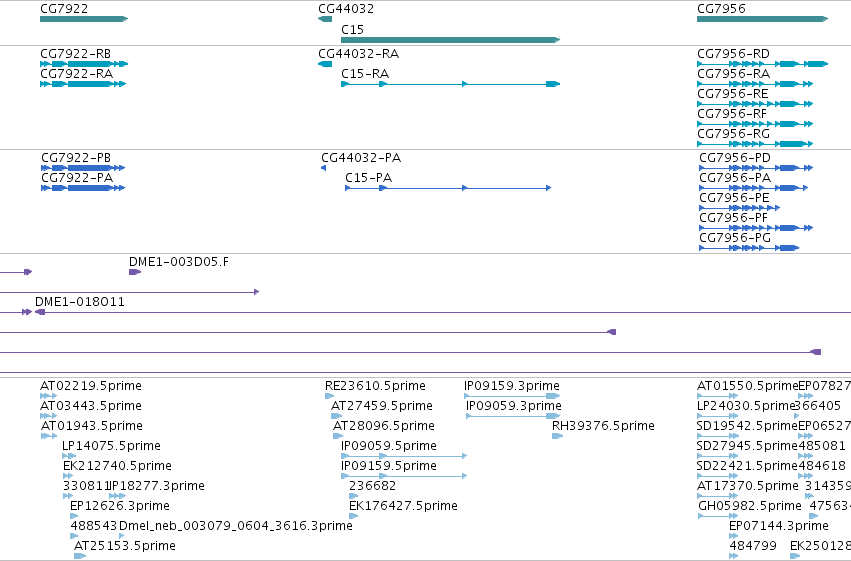Viewport: 851px width, 561px height.
Task: Select SD22421.5prime EST label
Action: (x=747, y=466)
